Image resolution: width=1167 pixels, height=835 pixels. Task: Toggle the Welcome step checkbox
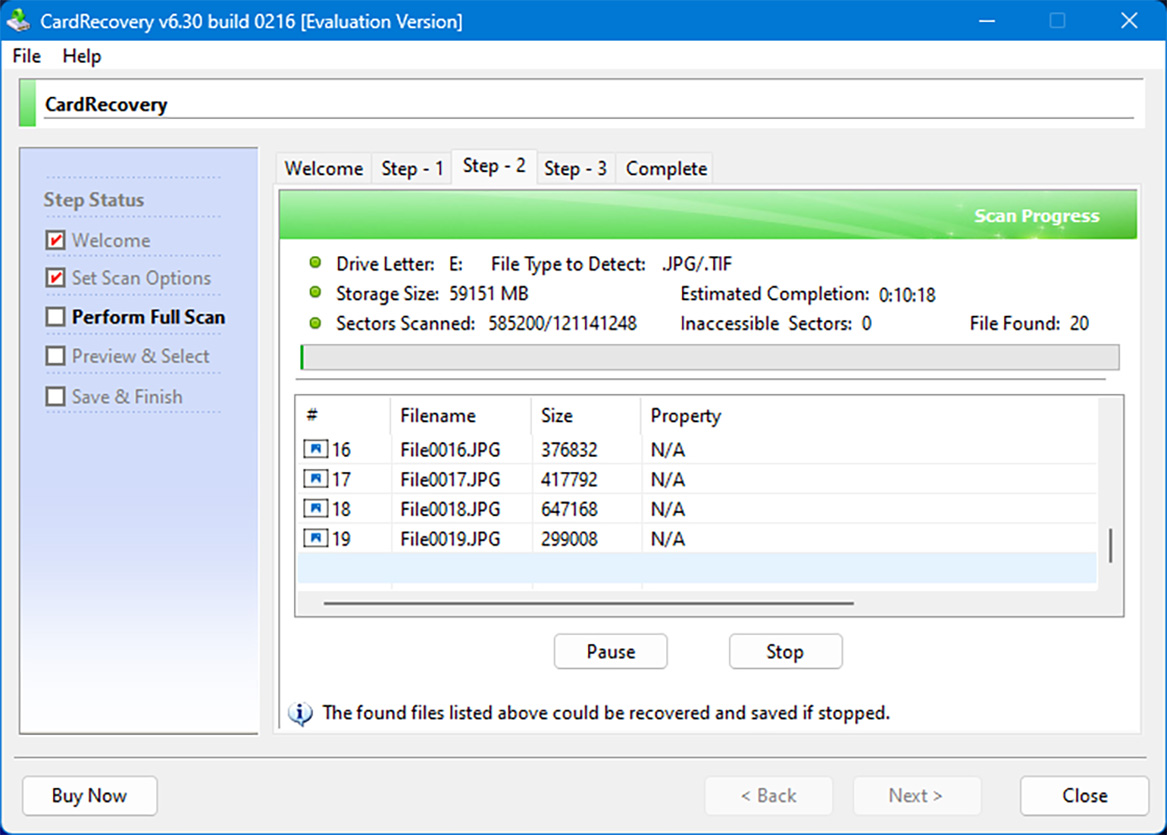click(x=56, y=241)
